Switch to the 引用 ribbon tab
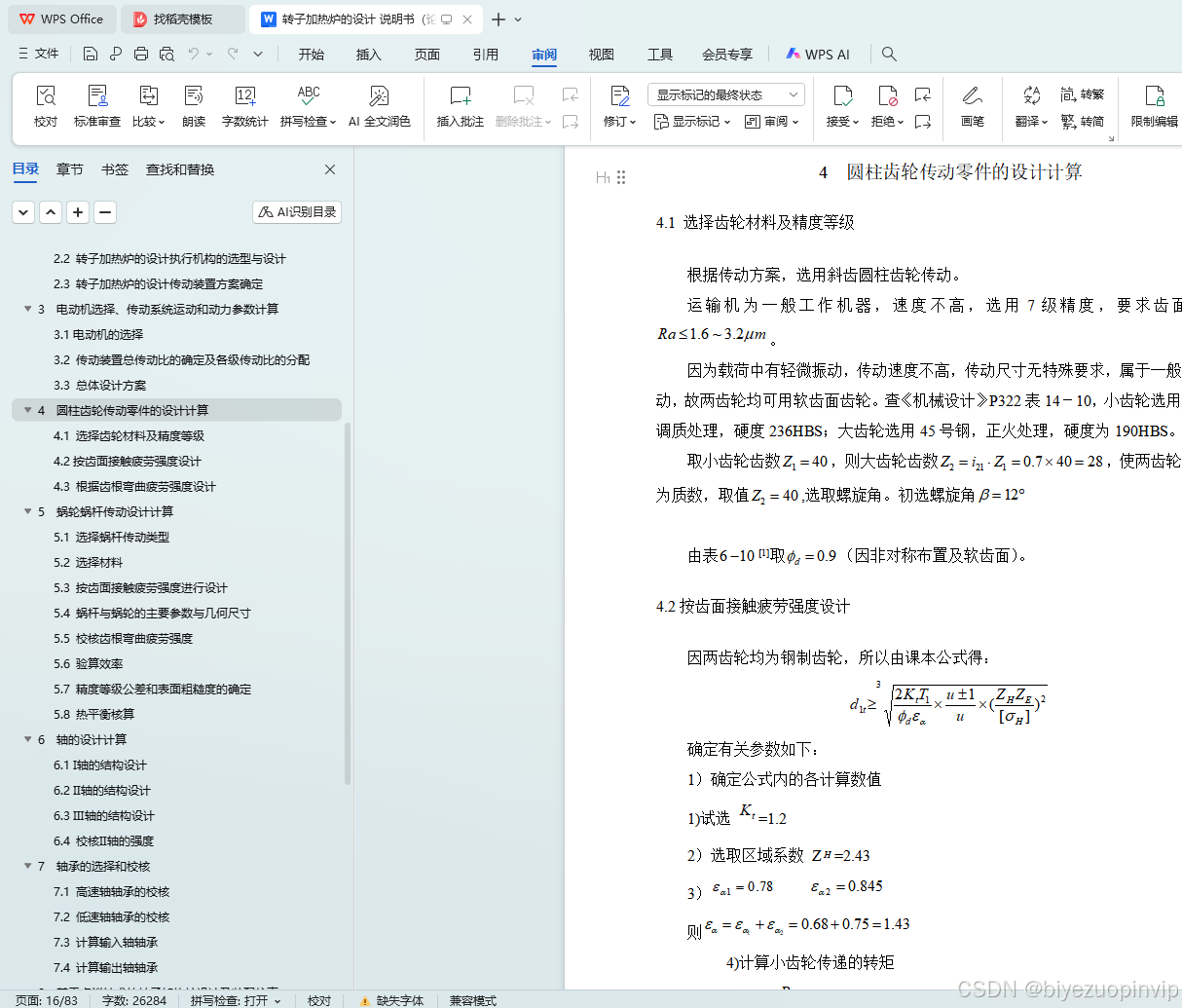The image size is (1182, 1008). [486, 55]
